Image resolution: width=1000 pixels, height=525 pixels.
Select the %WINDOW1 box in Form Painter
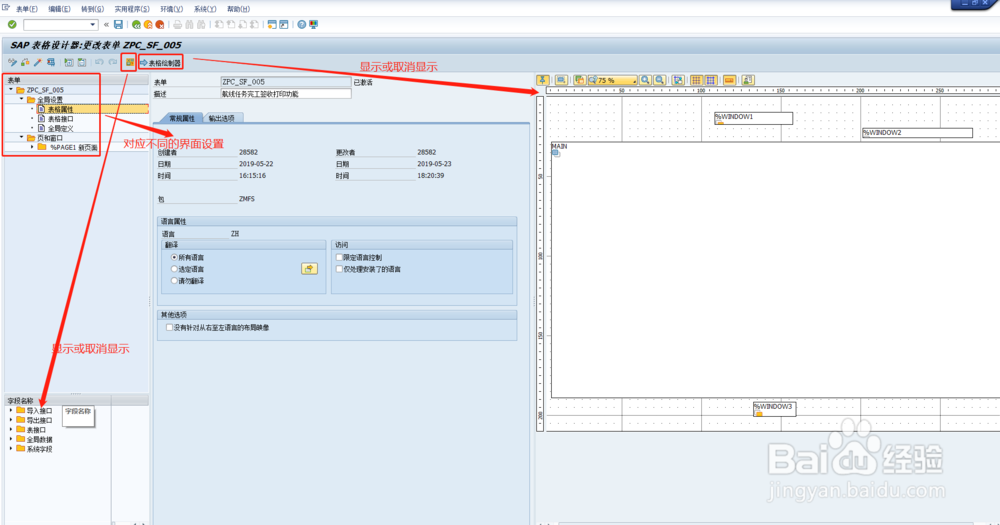tap(753, 118)
